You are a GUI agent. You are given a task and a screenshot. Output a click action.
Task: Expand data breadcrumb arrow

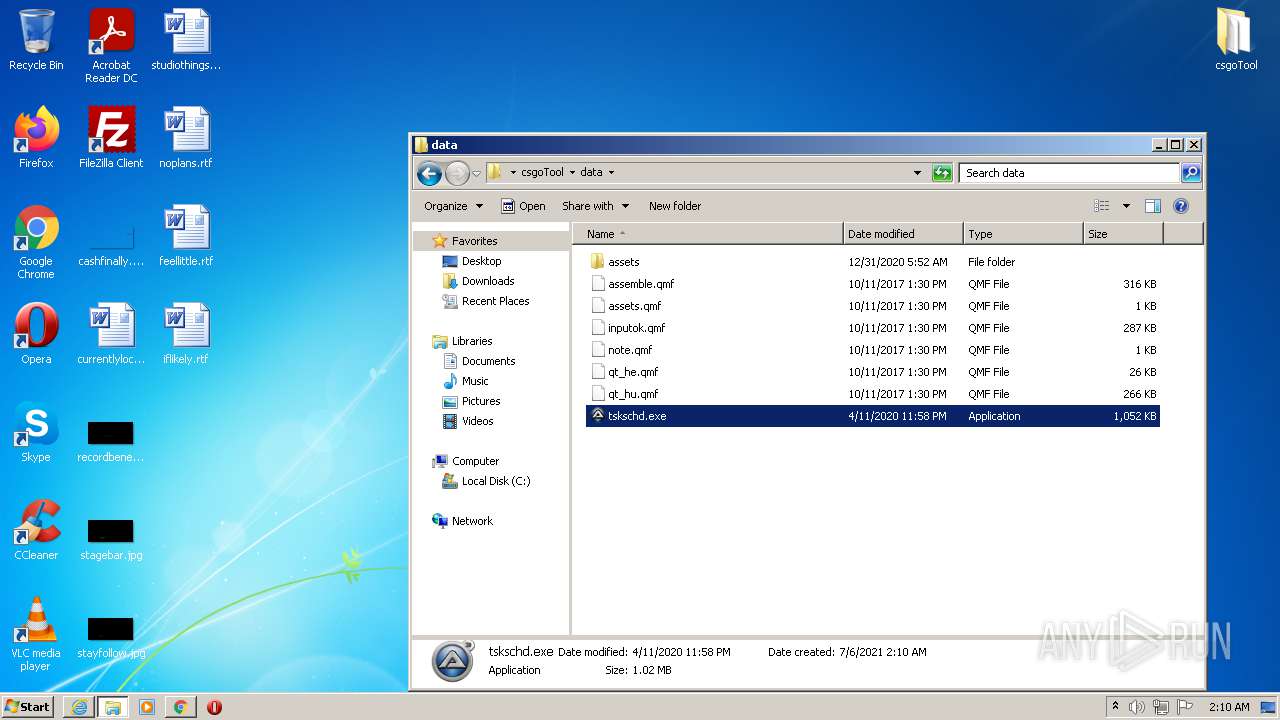[x=611, y=173]
